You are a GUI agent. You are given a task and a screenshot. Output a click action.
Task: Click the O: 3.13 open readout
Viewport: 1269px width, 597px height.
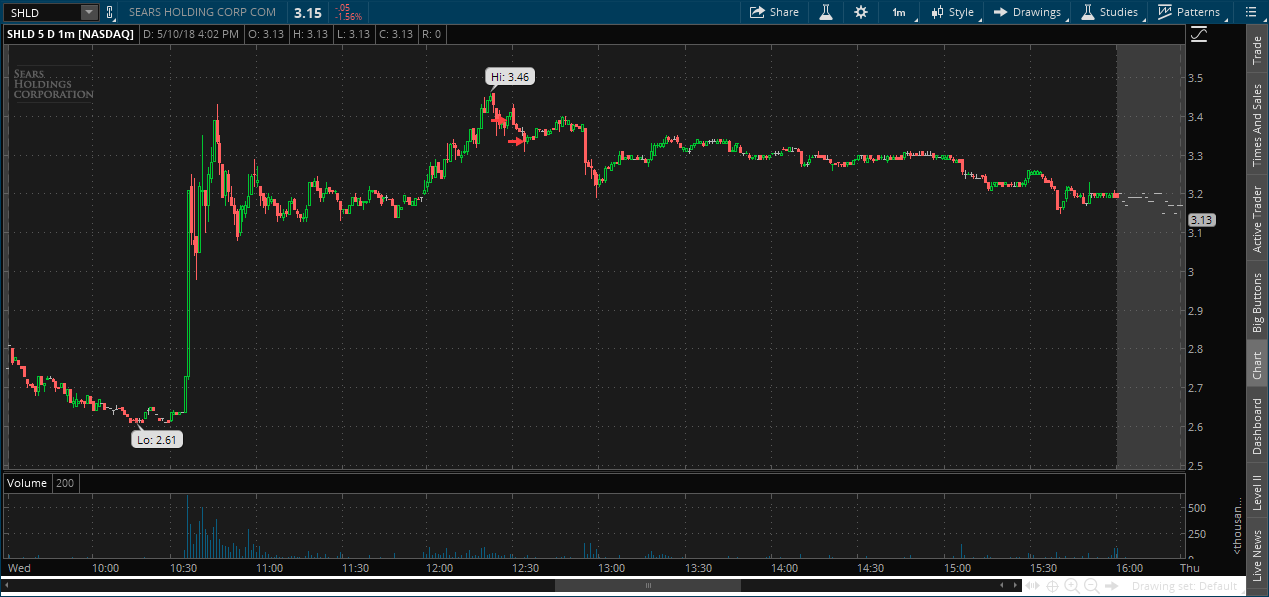[266, 34]
